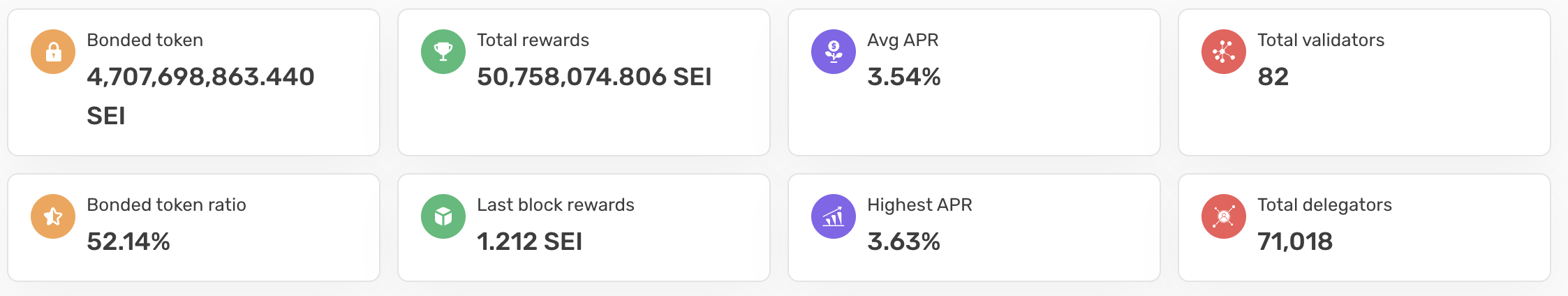Click the purple chart Highest APR icon
The width and height of the screenshot is (1568, 296).
point(834,216)
